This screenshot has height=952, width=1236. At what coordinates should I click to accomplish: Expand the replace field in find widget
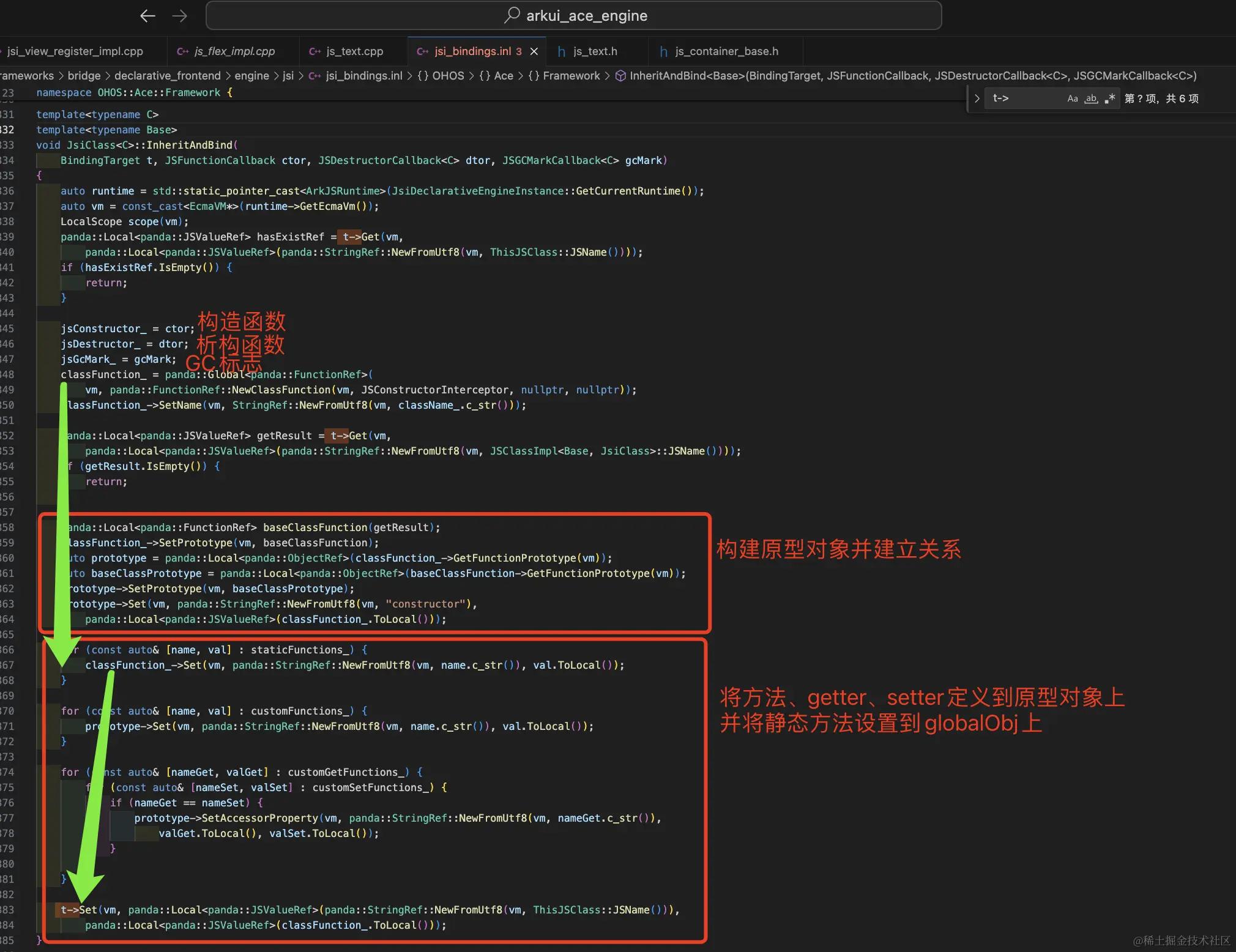(x=977, y=99)
